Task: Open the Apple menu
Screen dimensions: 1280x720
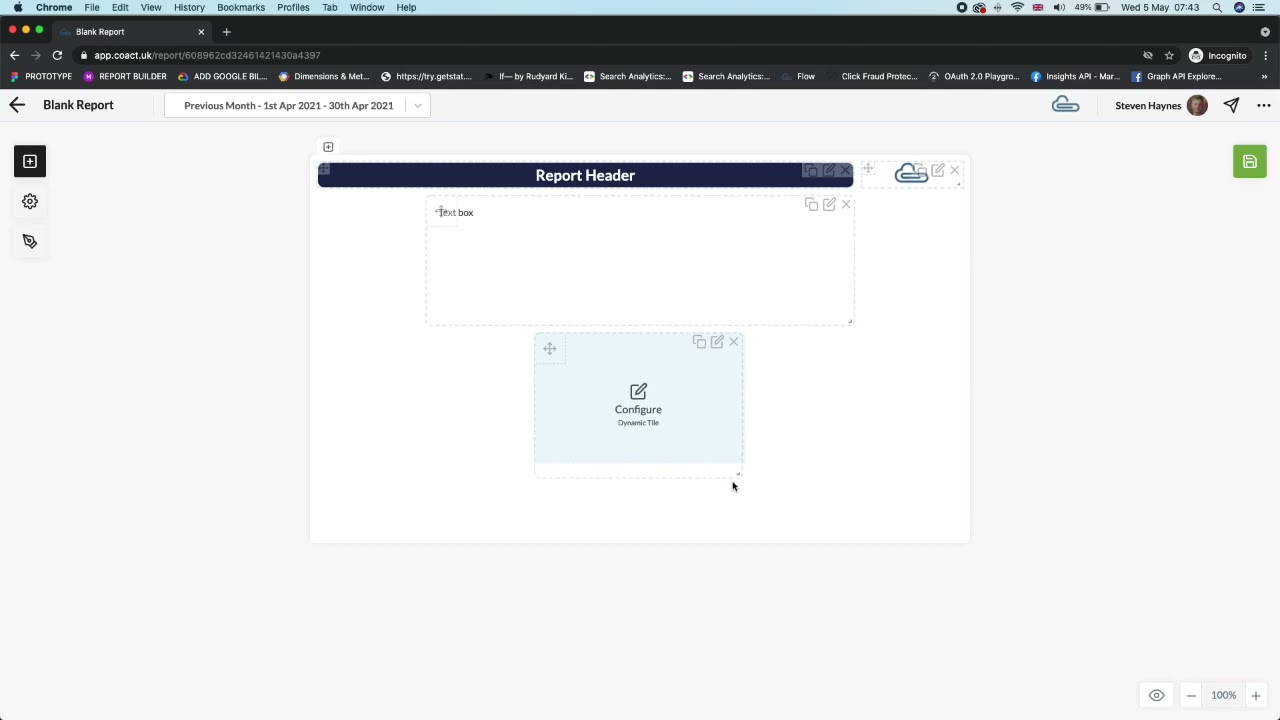Action: [x=18, y=7]
